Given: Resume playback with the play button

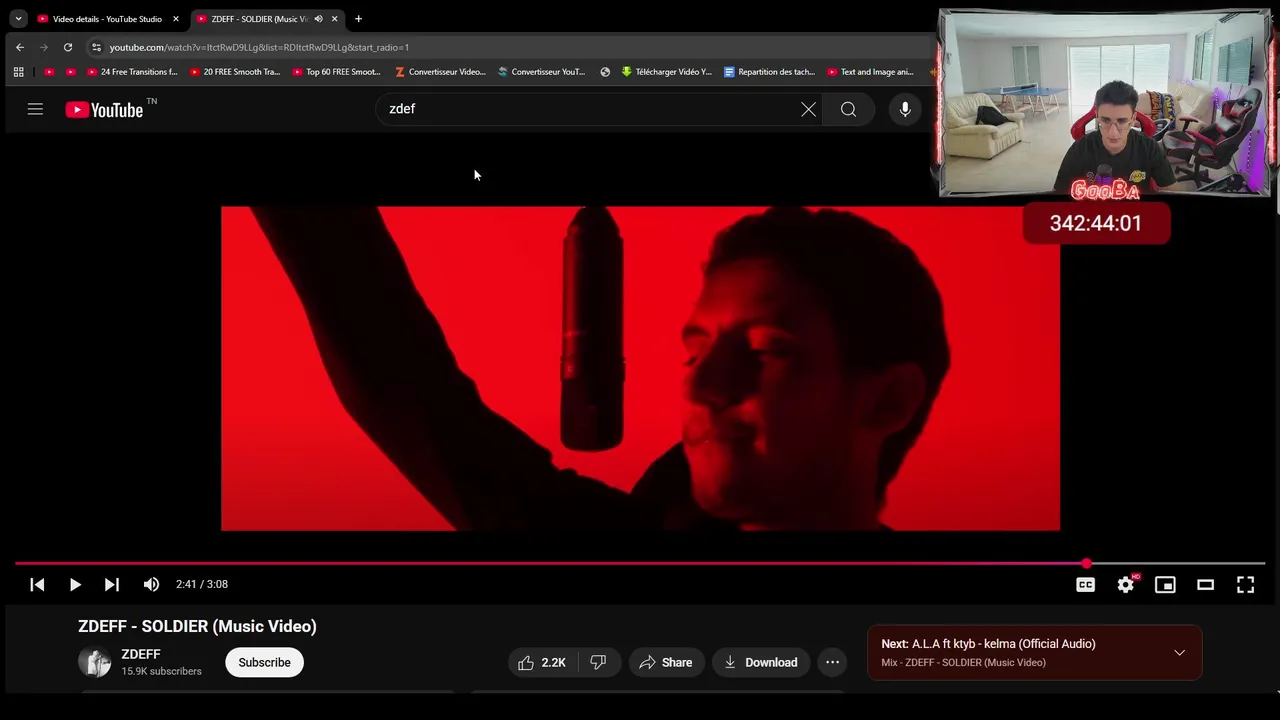Looking at the screenshot, I should [x=75, y=584].
